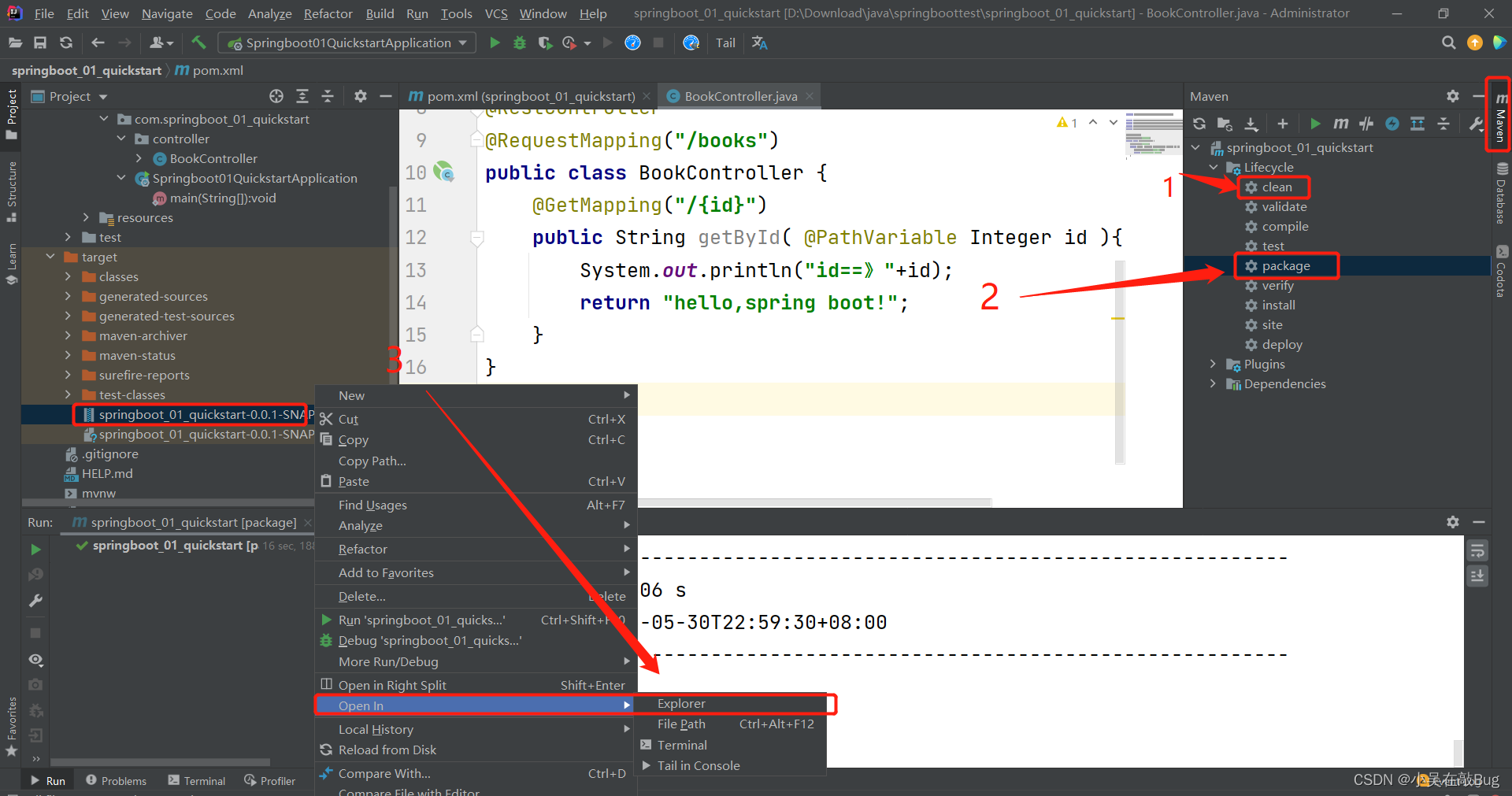Expand the Dependencies node in Maven
Image resolution: width=1512 pixels, height=796 pixels.
[x=1214, y=383]
